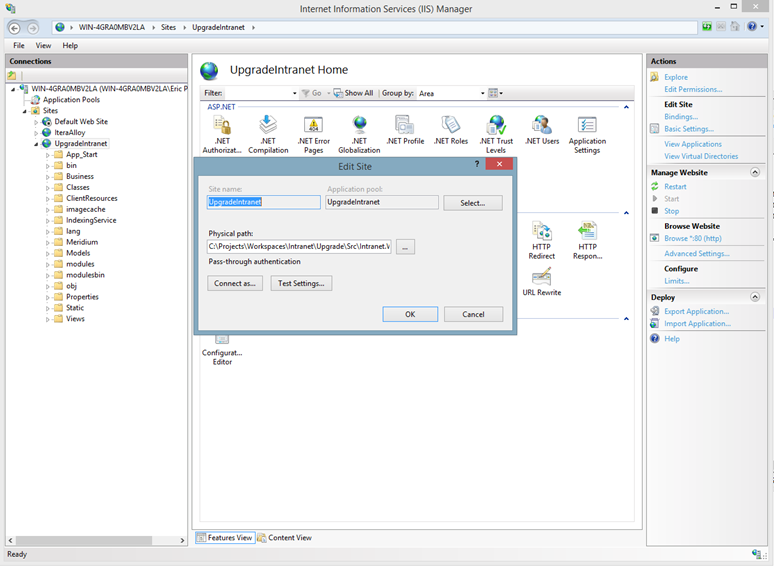Open the Application Settings icon

click(587, 126)
